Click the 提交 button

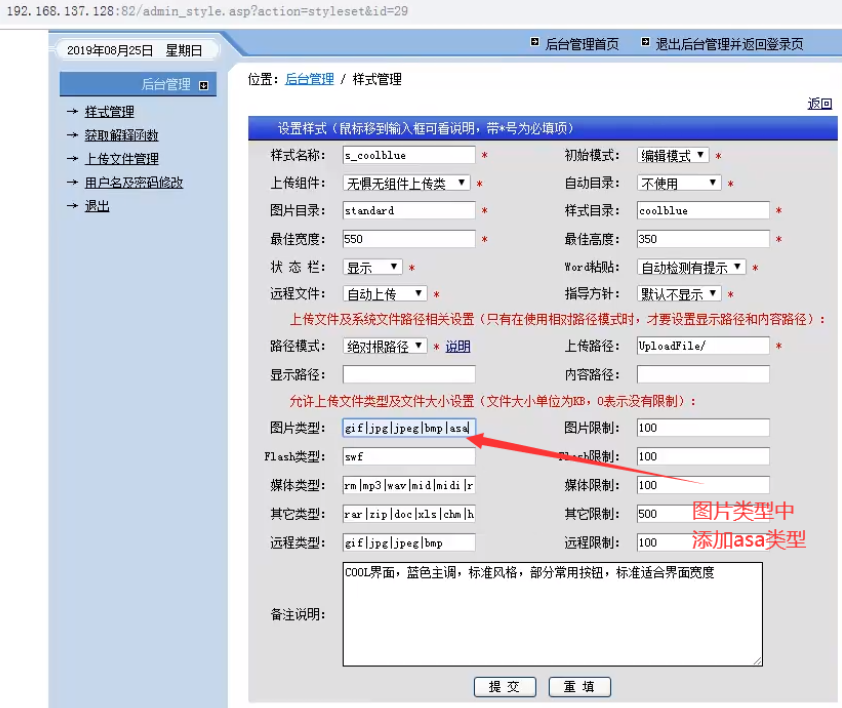click(x=505, y=687)
